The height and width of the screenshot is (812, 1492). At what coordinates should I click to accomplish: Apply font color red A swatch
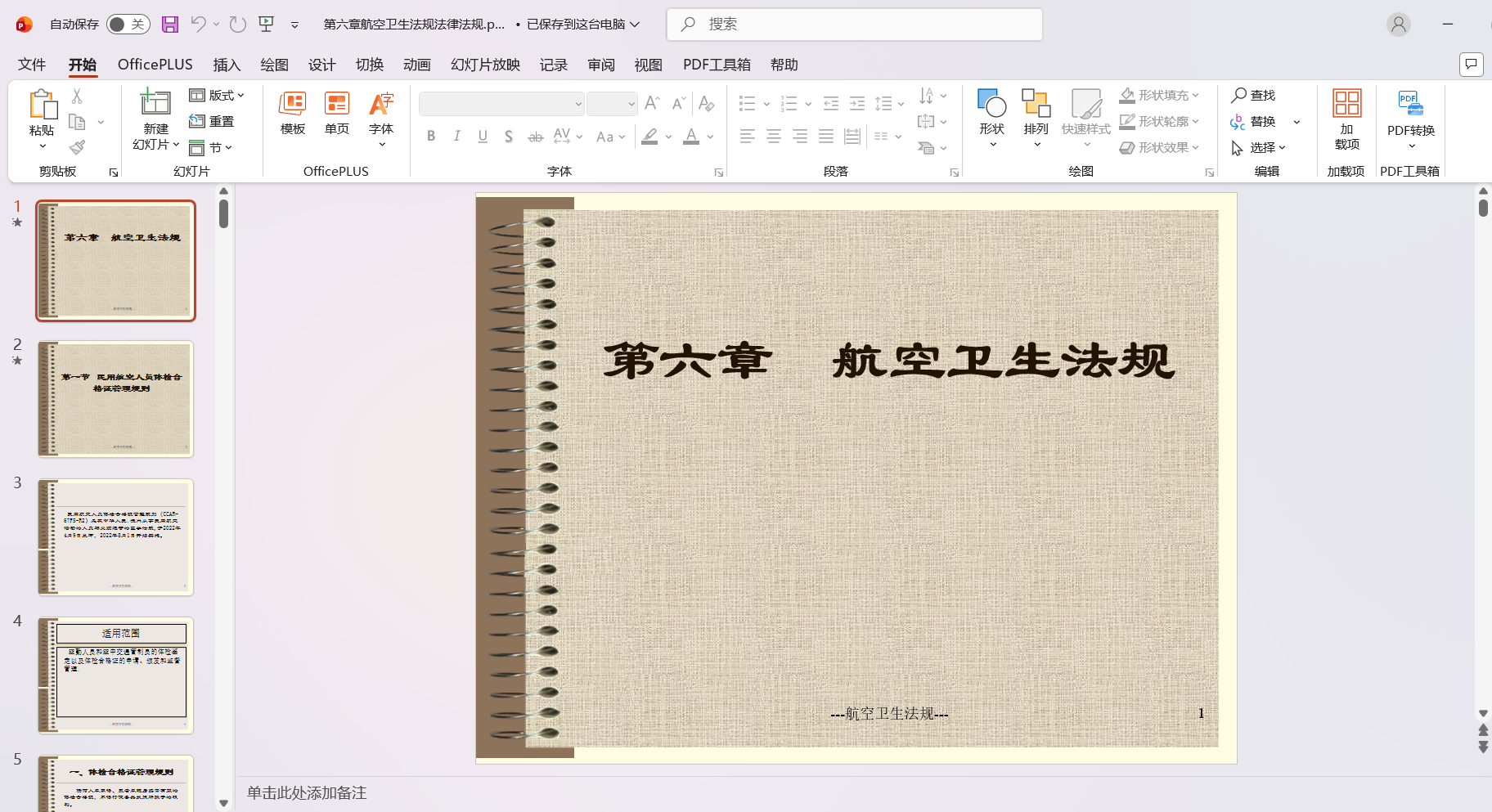point(691,137)
